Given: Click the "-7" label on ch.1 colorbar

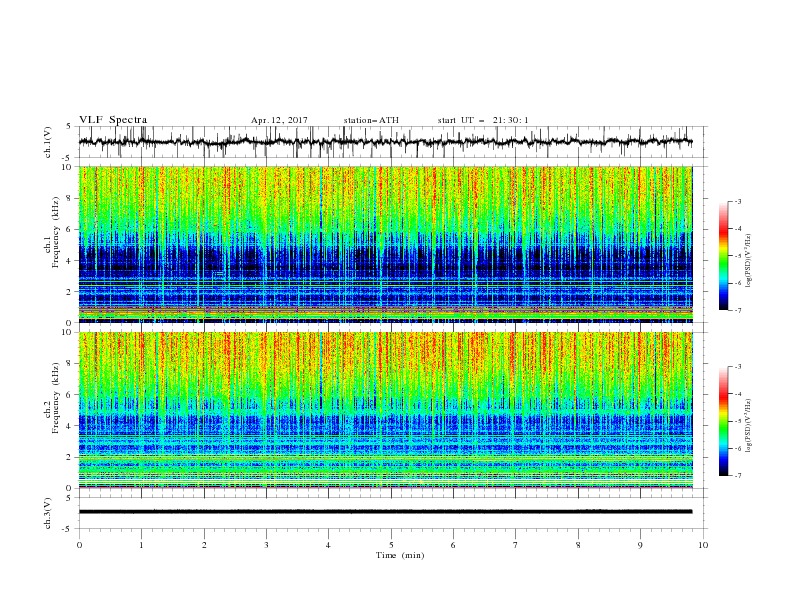Looking at the screenshot, I should [x=737, y=310].
